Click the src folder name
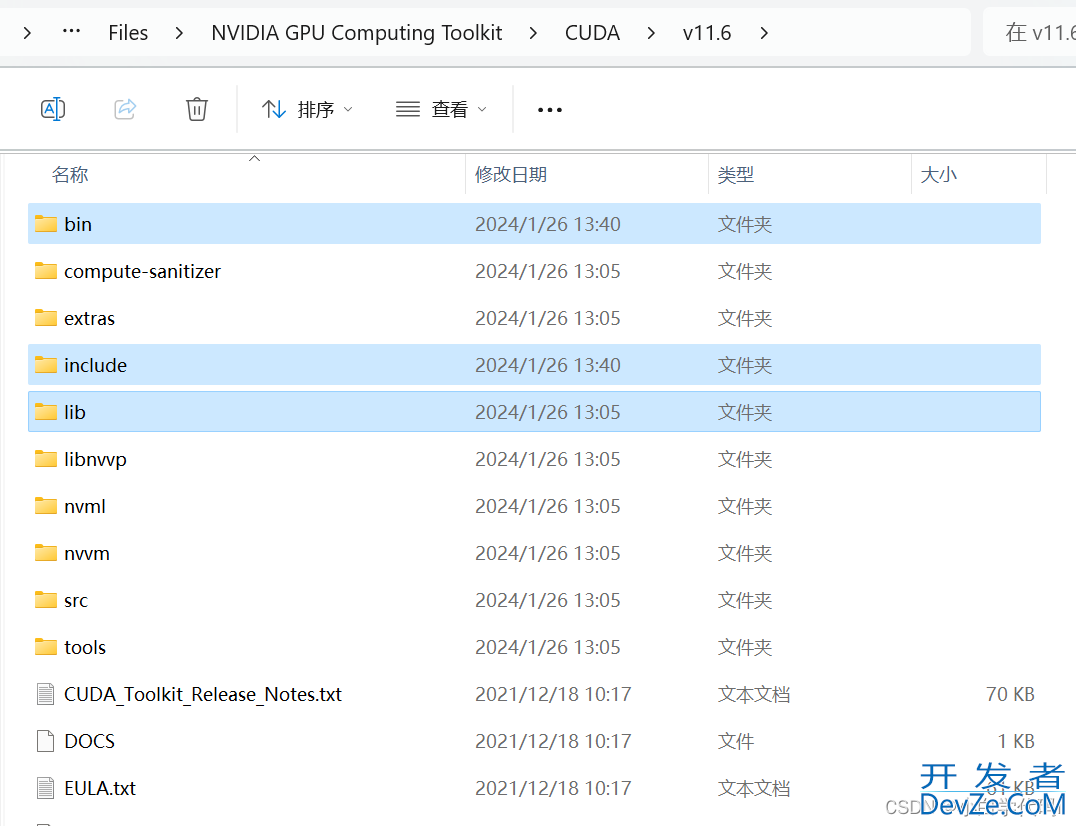This screenshot has width=1076, height=826. coord(75,601)
